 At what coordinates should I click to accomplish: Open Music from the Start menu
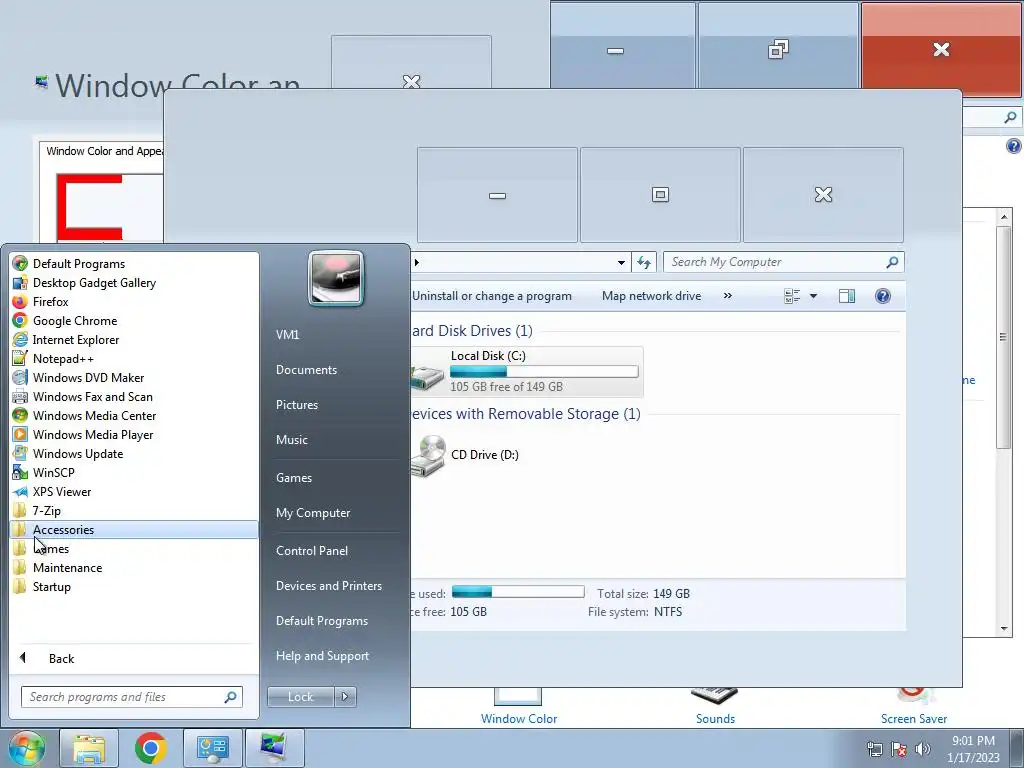tap(292, 440)
